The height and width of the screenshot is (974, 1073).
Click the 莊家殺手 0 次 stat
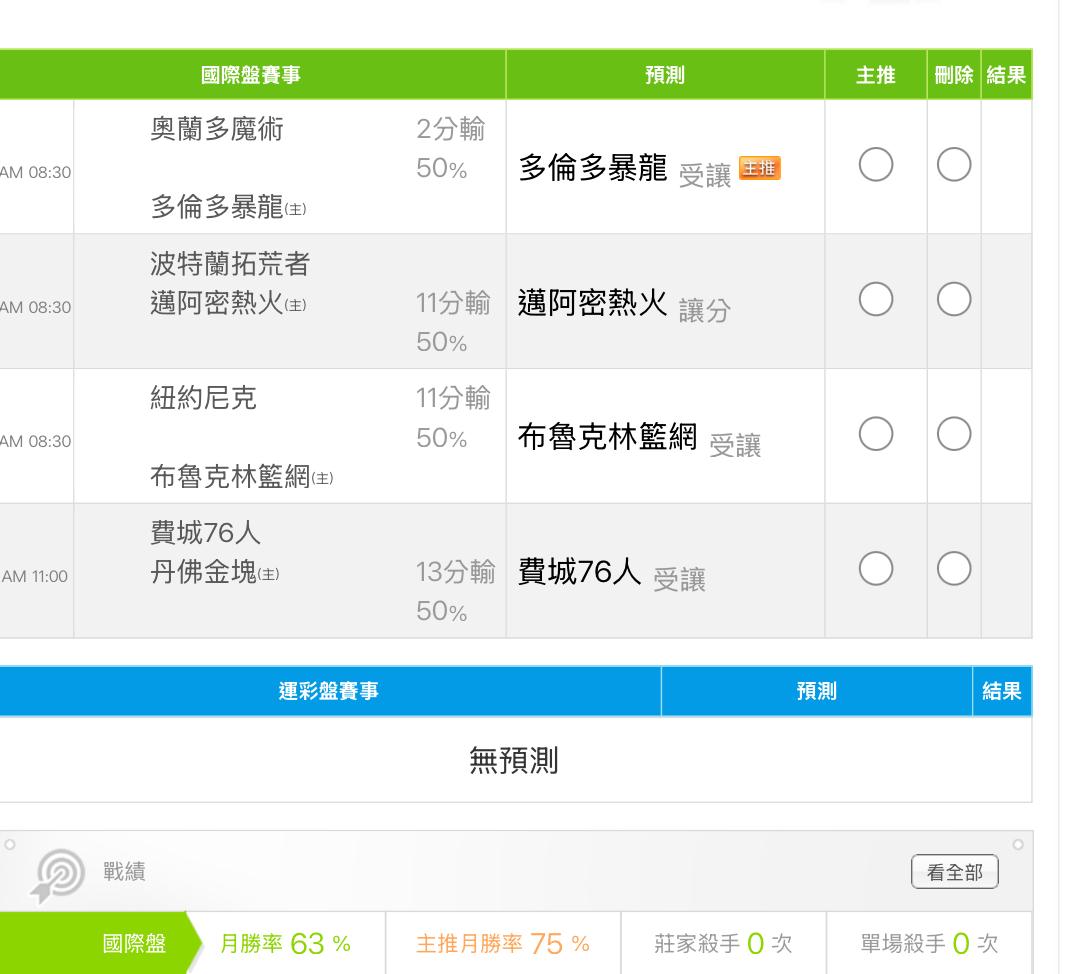(723, 944)
